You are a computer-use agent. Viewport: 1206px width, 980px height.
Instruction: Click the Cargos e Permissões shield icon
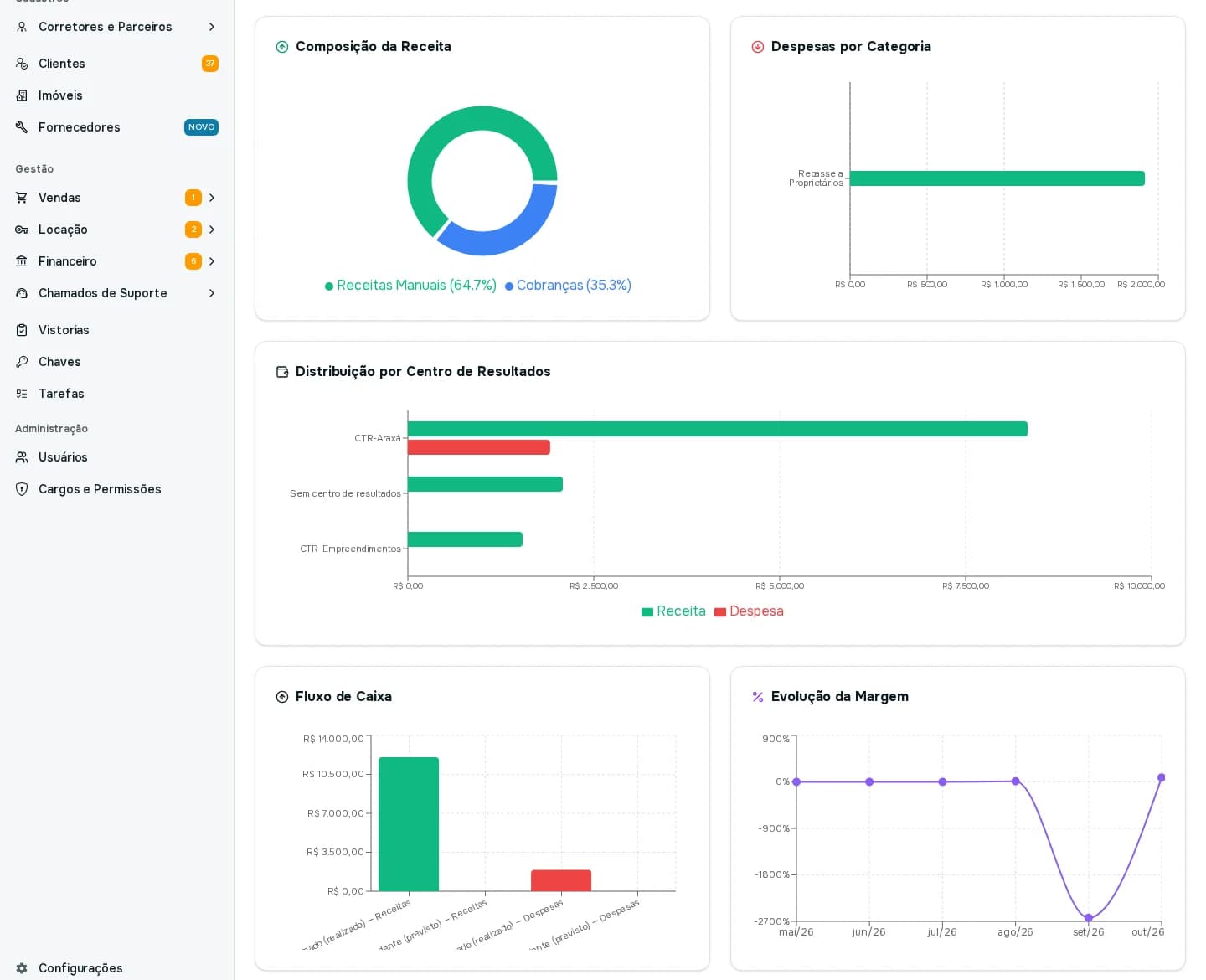22,489
